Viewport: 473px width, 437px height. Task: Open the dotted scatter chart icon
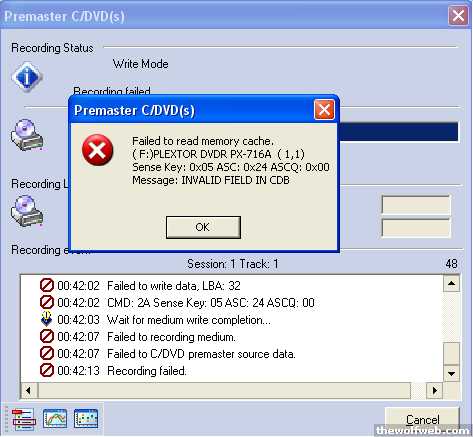[x=86, y=418]
